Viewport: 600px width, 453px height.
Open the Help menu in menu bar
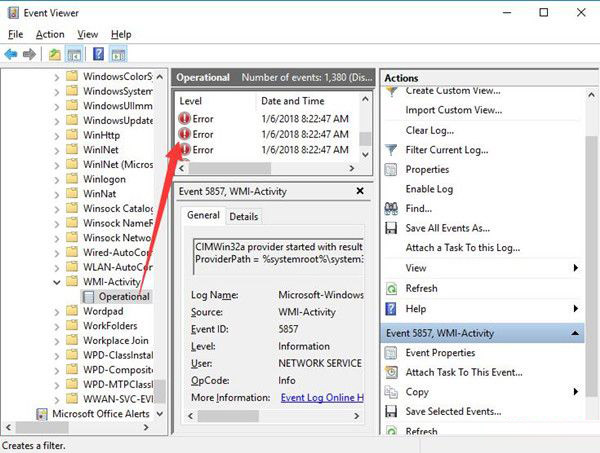[121, 34]
